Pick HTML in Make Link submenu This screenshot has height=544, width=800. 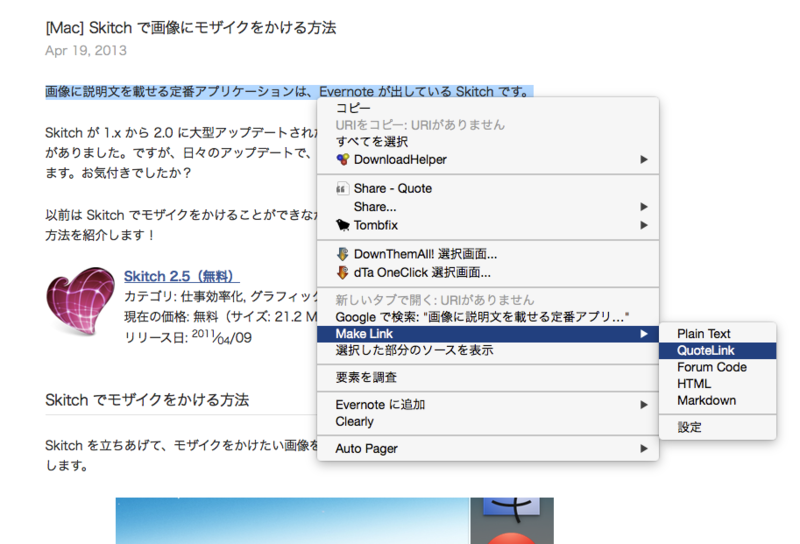pyautogui.click(x=717, y=384)
